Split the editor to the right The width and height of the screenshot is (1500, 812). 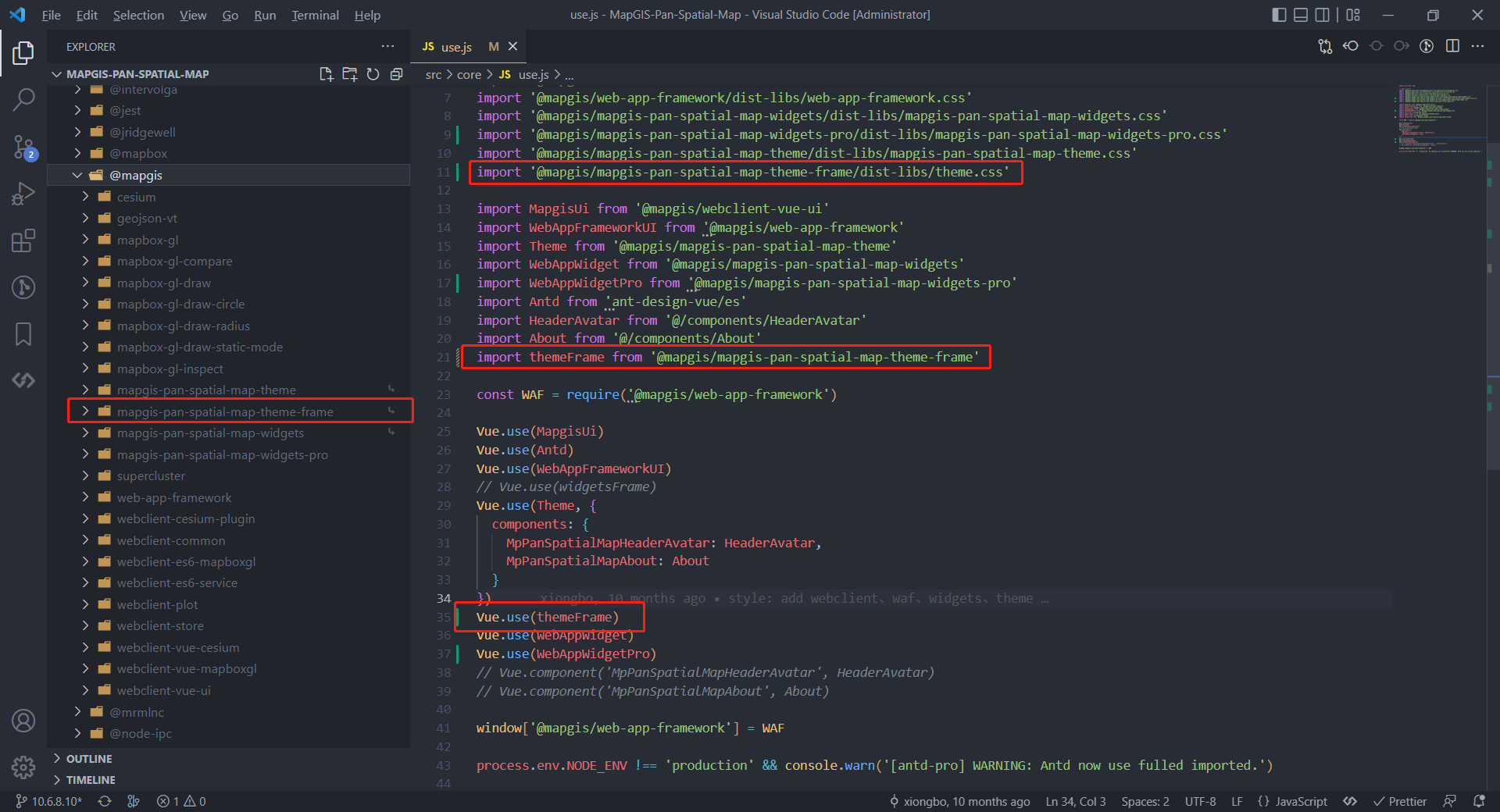(x=1452, y=47)
